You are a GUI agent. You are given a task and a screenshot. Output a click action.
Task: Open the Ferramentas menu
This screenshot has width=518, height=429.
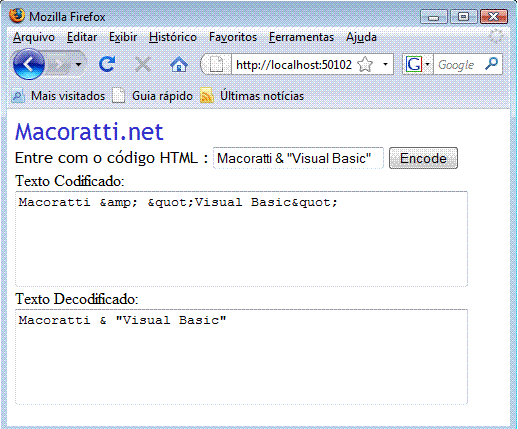pos(301,37)
